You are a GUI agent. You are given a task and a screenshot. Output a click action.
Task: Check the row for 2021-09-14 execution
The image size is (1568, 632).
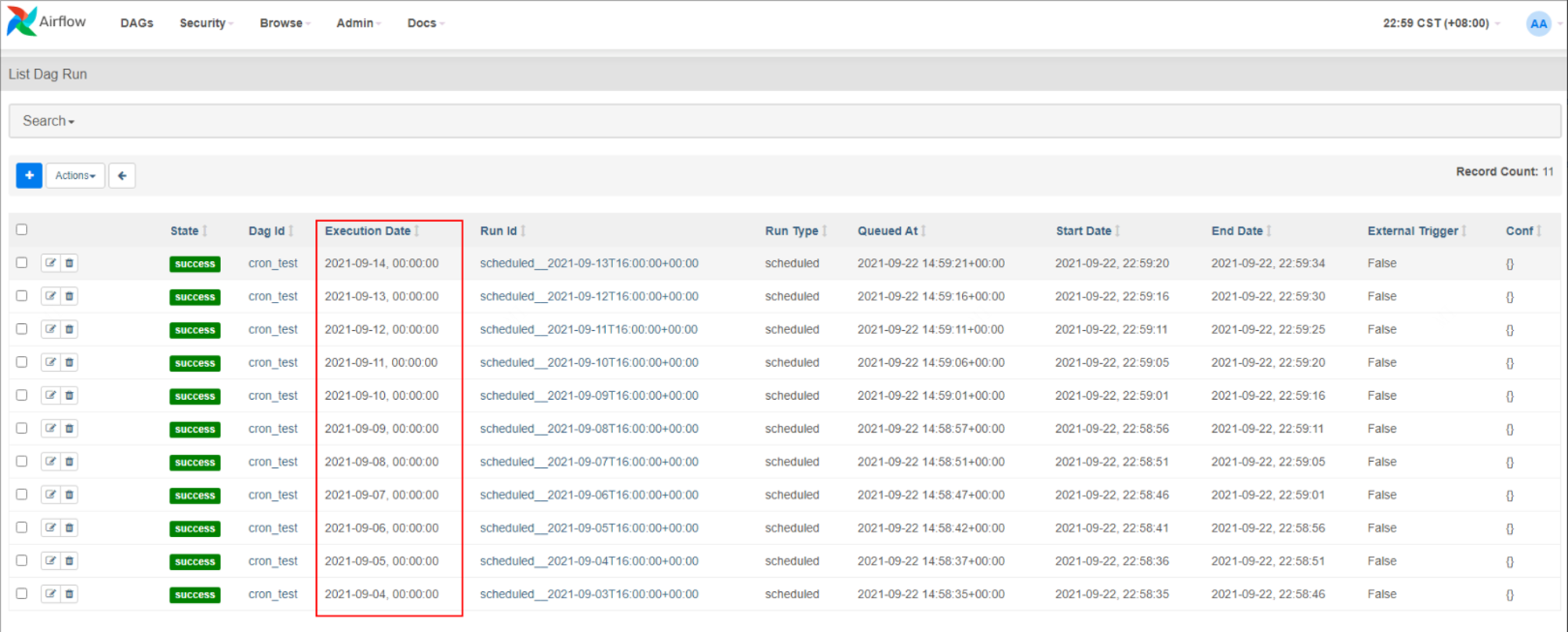click(x=22, y=263)
